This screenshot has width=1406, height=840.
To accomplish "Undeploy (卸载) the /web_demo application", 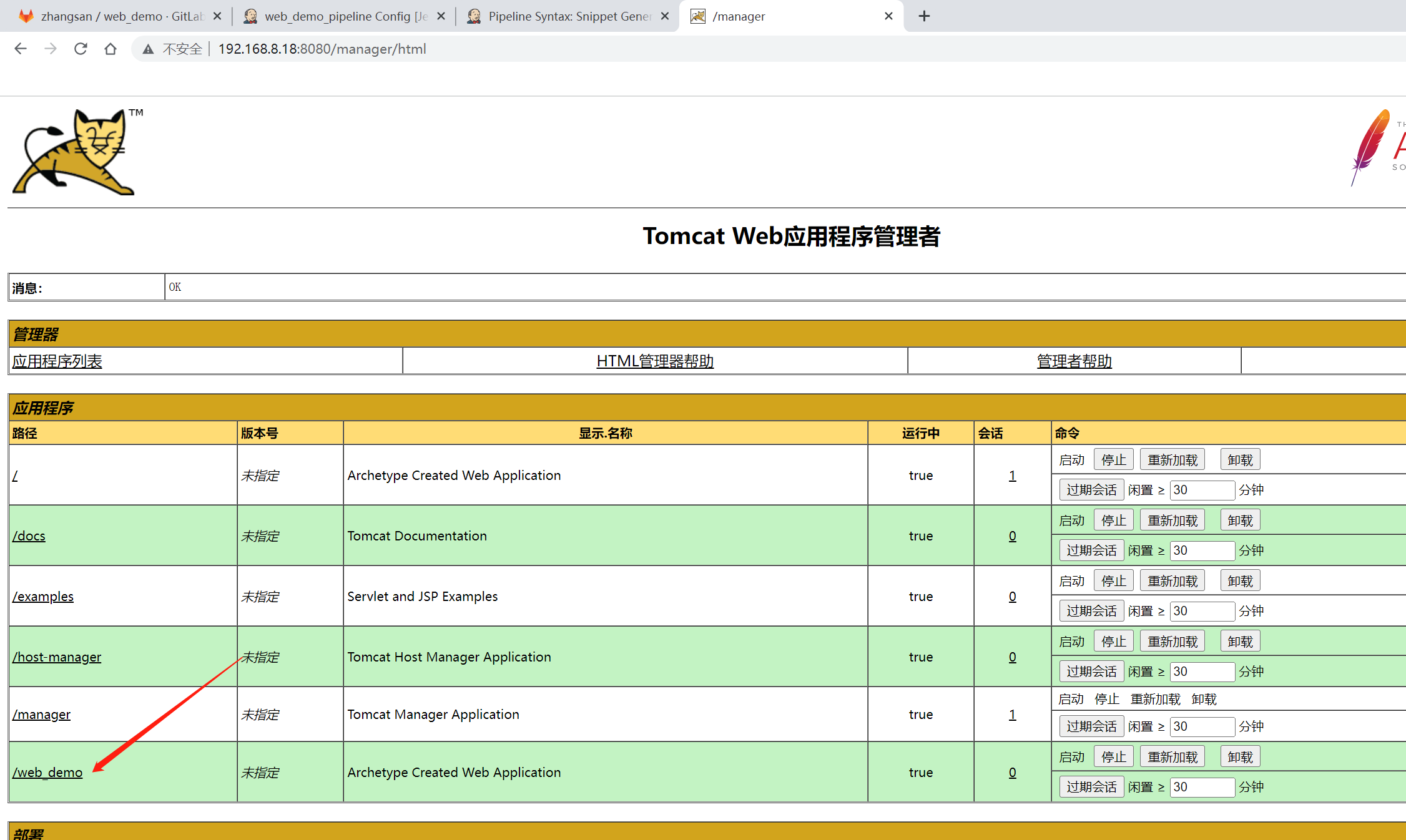I will click(x=1240, y=757).
